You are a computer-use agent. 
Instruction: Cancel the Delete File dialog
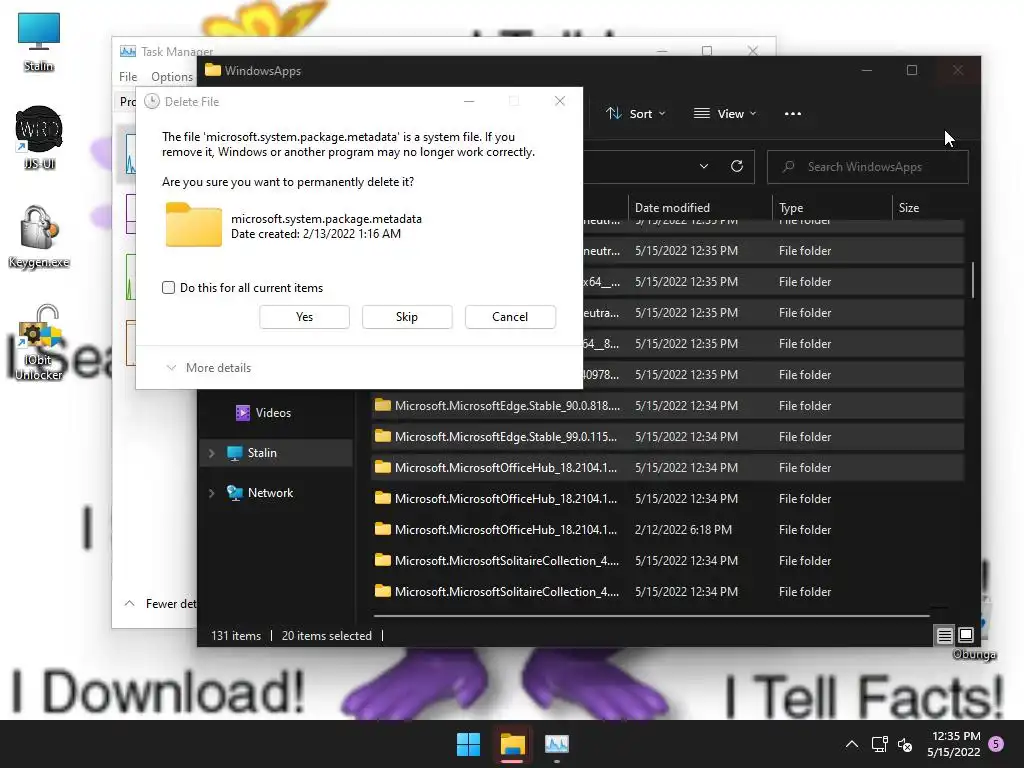pyautogui.click(x=510, y=317)
